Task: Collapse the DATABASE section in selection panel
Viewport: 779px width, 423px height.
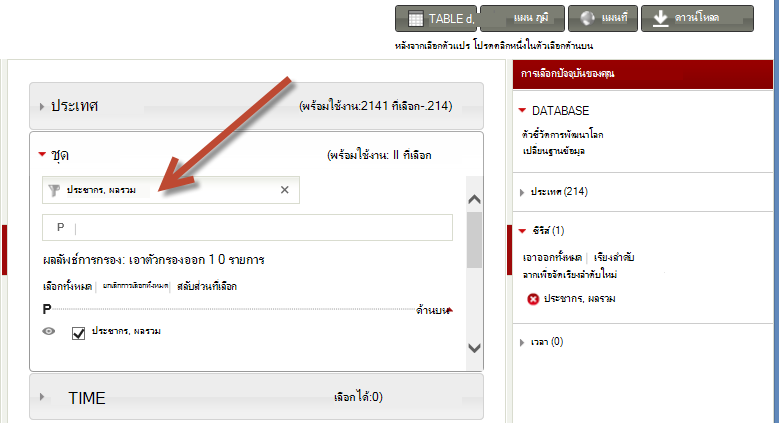Action: pyautogui.click(x=522, y=110)
